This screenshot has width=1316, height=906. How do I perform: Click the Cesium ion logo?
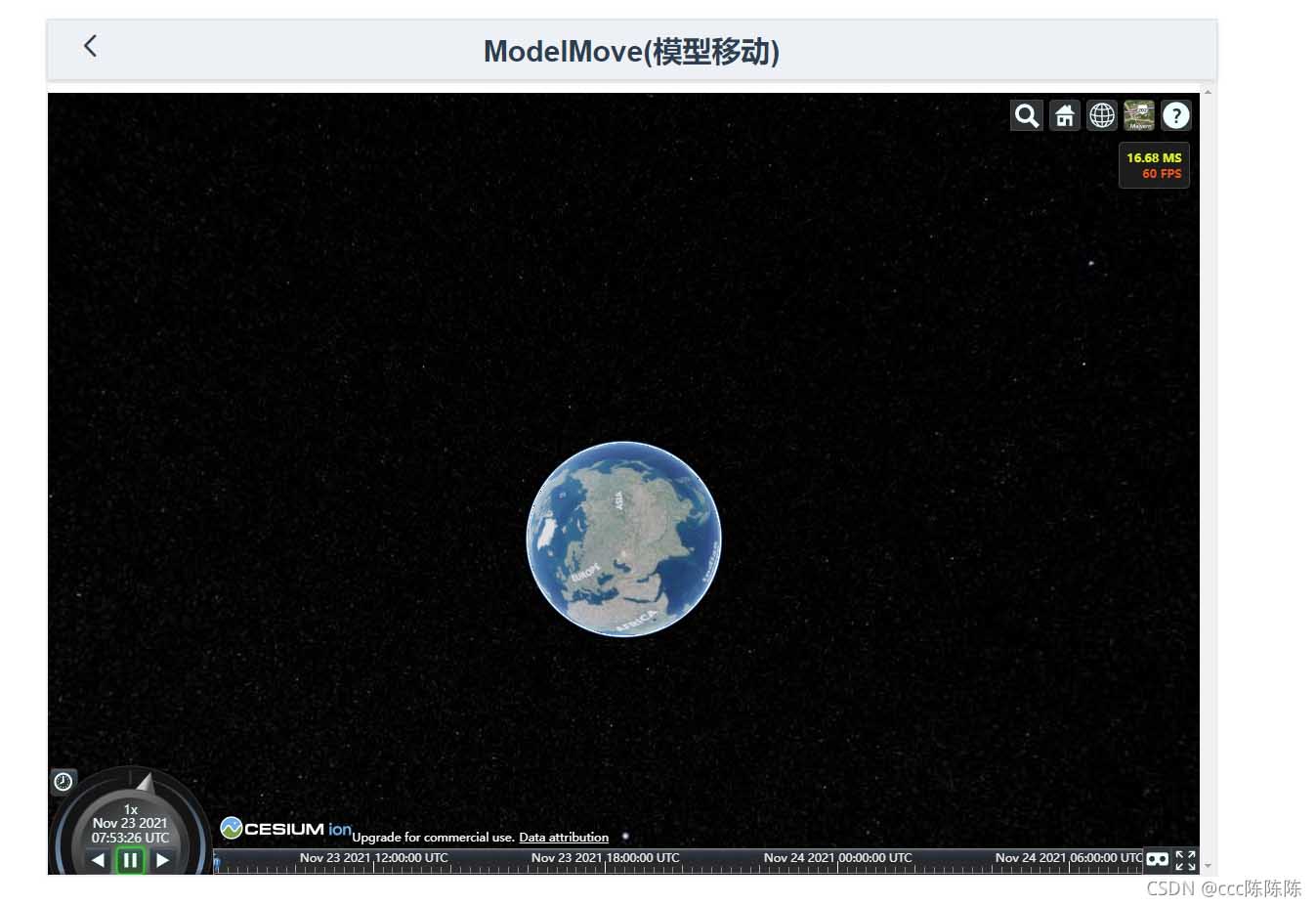(285, 829)
